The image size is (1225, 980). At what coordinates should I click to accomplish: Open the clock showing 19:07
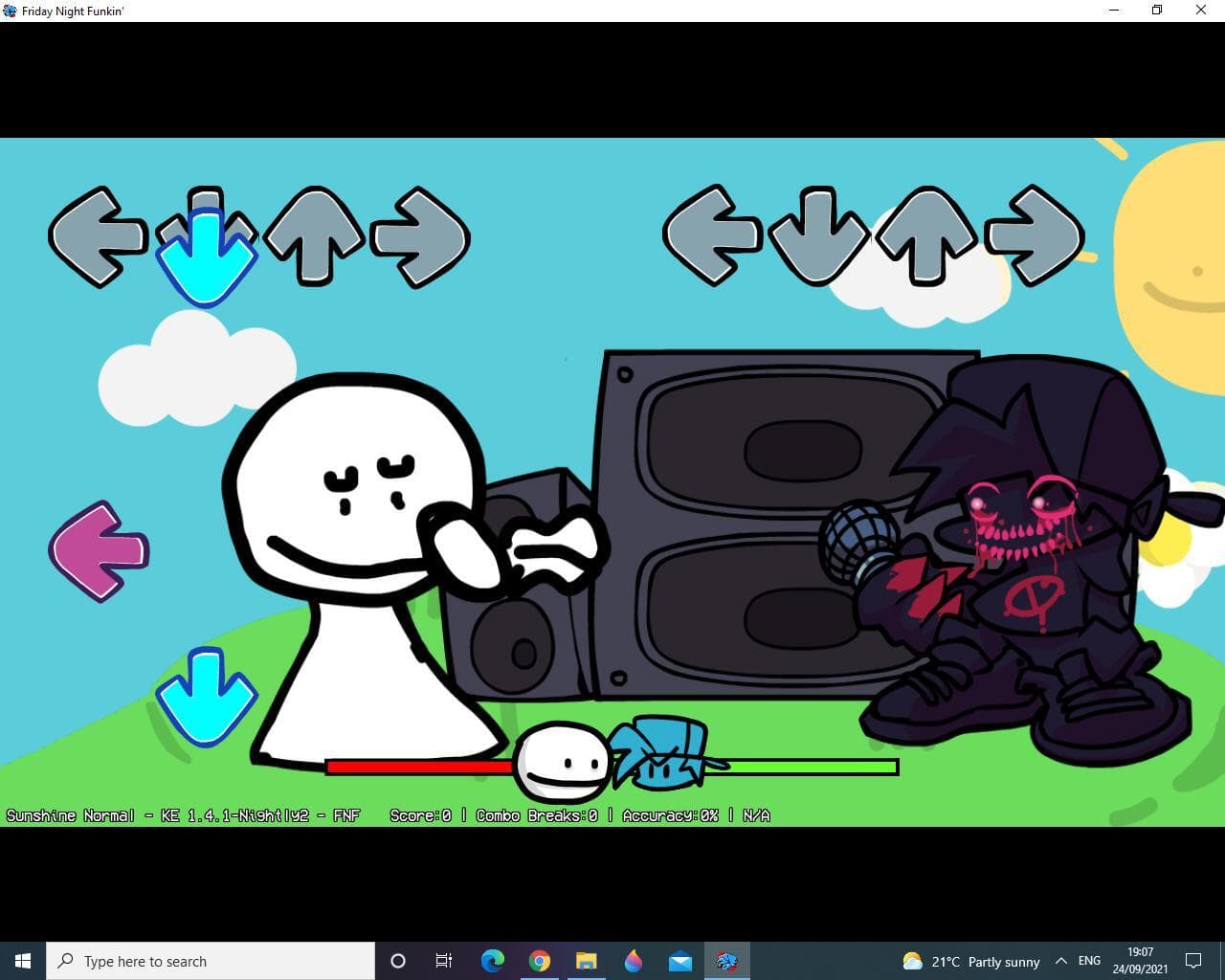click(1140, 961)
